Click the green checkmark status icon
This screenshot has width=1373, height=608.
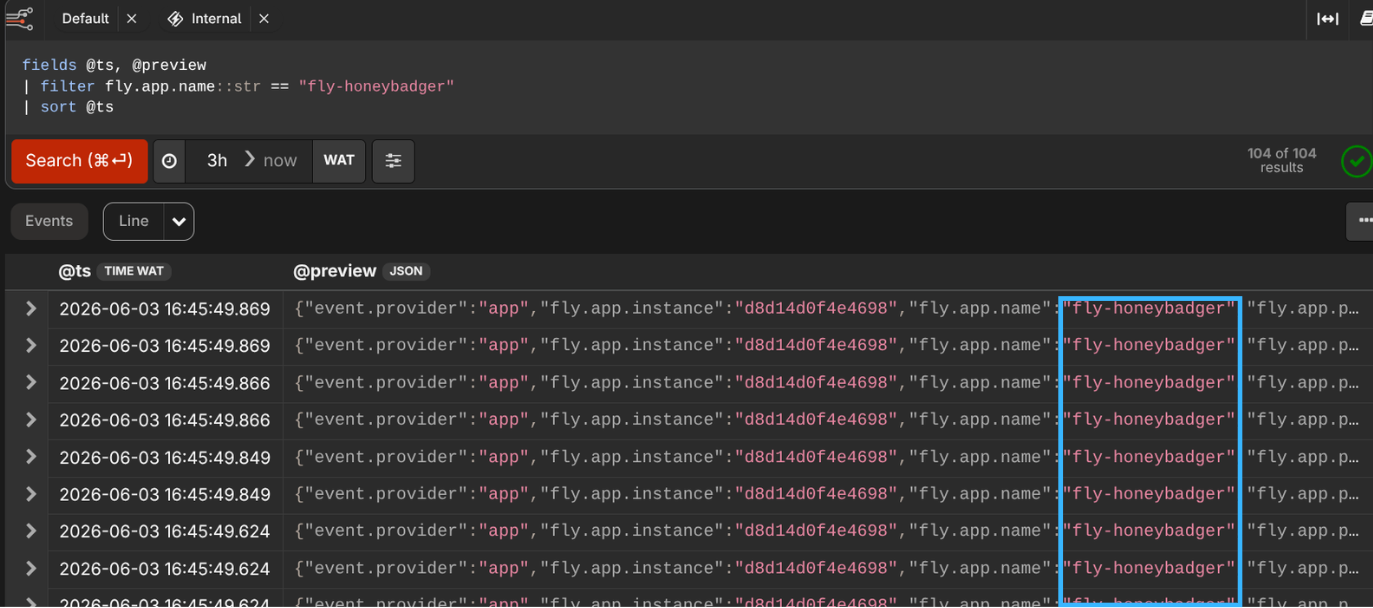pos(1356,161)
